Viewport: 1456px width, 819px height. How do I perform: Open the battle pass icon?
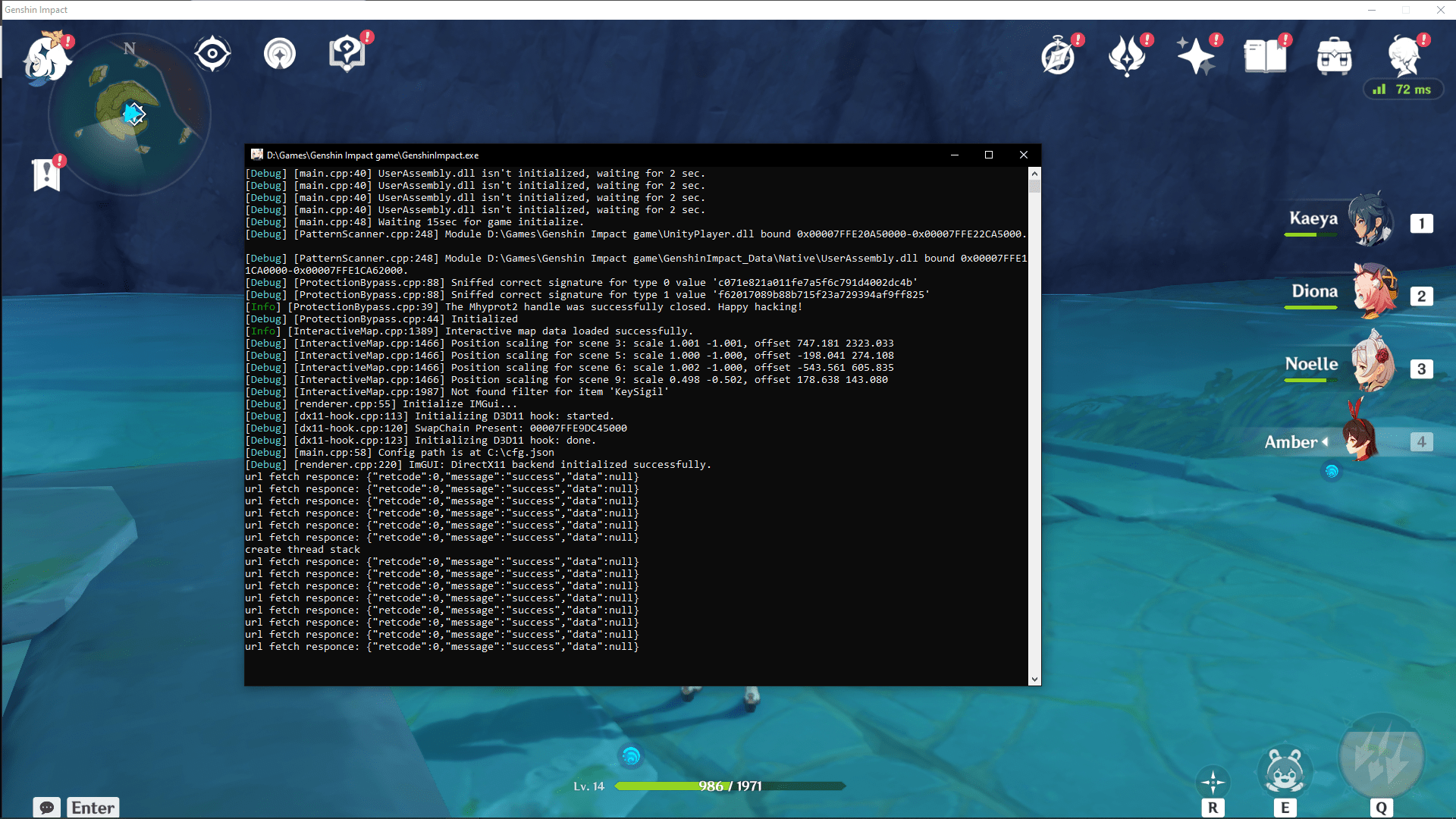1127,55
